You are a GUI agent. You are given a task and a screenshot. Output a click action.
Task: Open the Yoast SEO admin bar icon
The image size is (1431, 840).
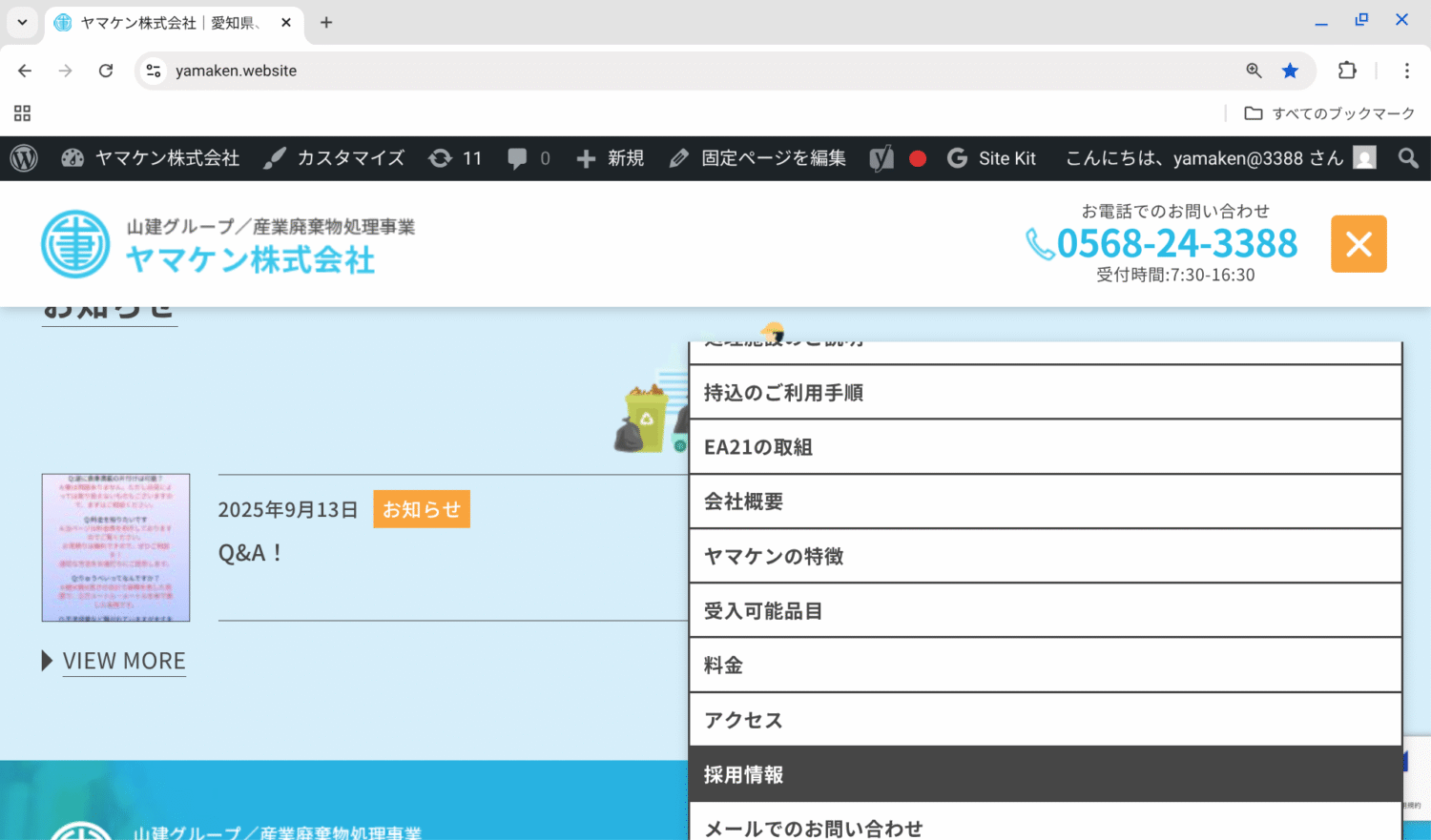pos(881,158)
